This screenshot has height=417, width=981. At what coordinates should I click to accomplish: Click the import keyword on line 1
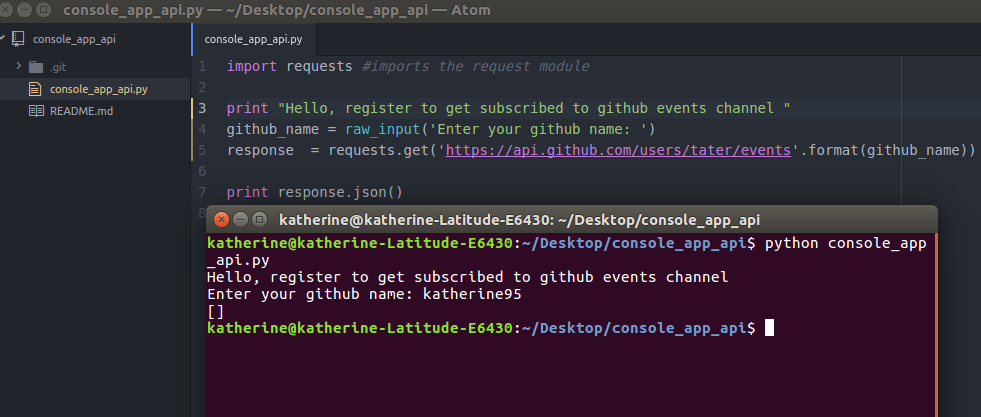click(252, 66)
